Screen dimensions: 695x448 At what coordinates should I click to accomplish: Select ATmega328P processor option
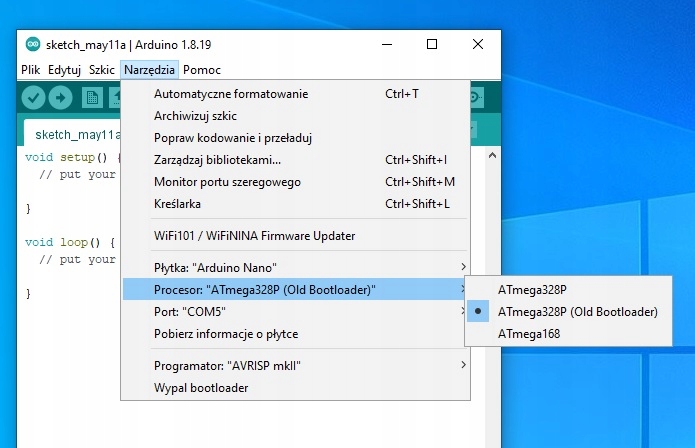[568, 289]
